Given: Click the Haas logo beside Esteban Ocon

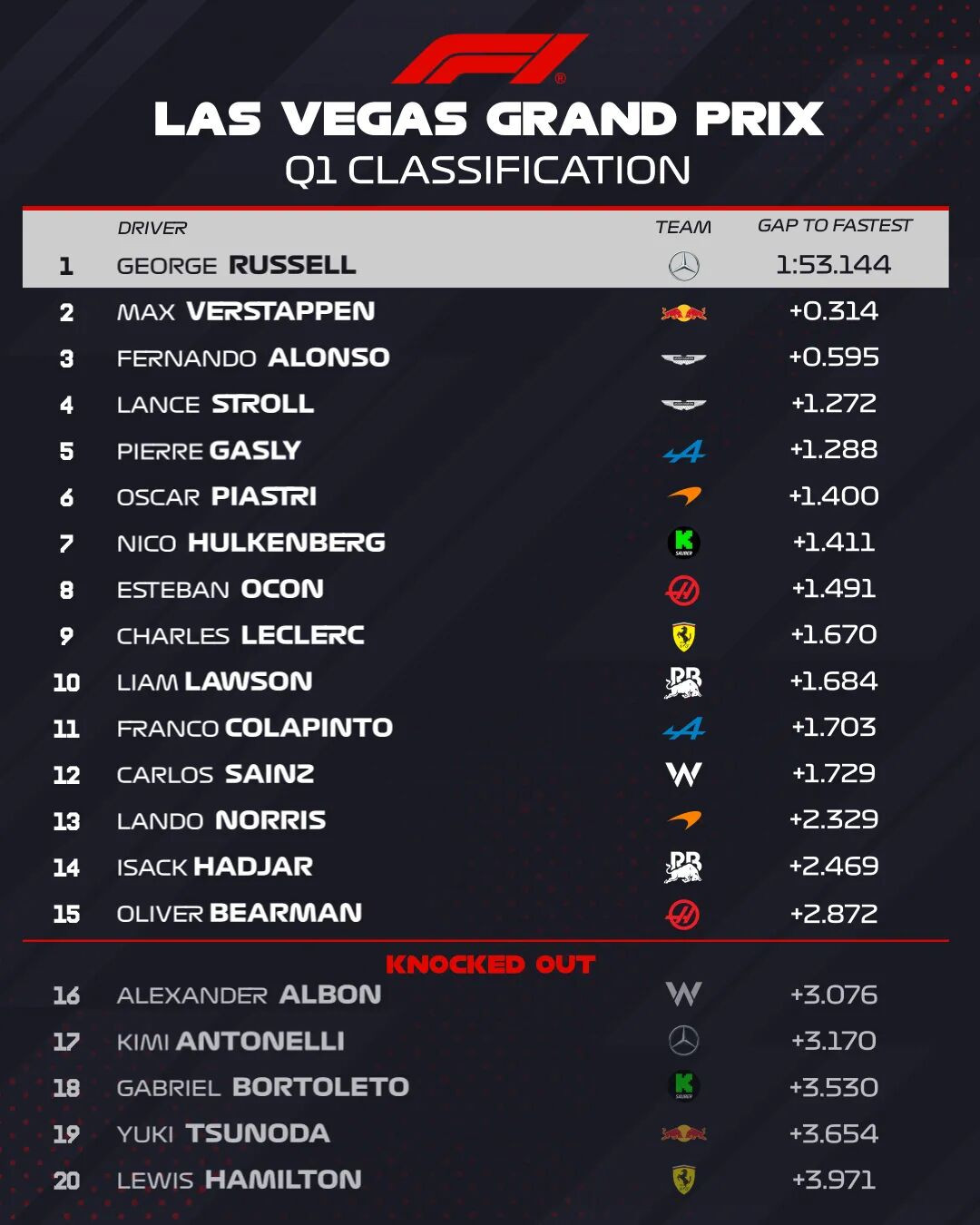Looking at the screenshot, I should [x=683, y=590].
